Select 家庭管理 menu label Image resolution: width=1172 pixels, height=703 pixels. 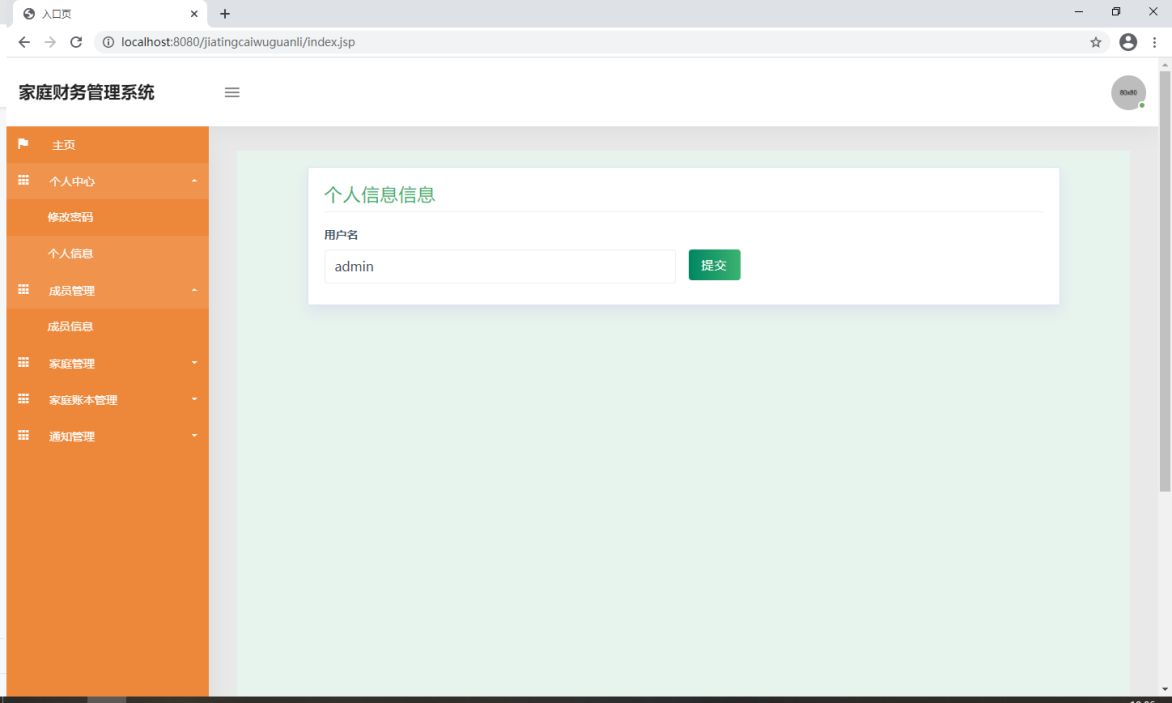click(72, 364)
